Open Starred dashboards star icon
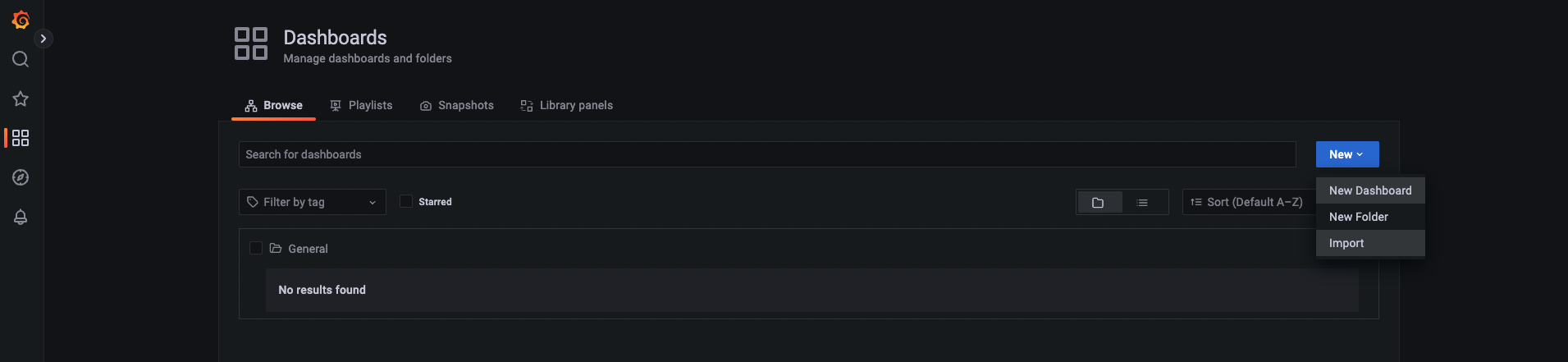The height and width of the screenshot is (362, 1568). (21, 99)
